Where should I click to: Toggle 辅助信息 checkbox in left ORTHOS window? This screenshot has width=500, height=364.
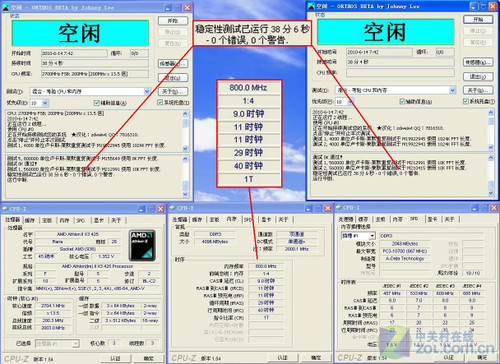tap(97, 102)
